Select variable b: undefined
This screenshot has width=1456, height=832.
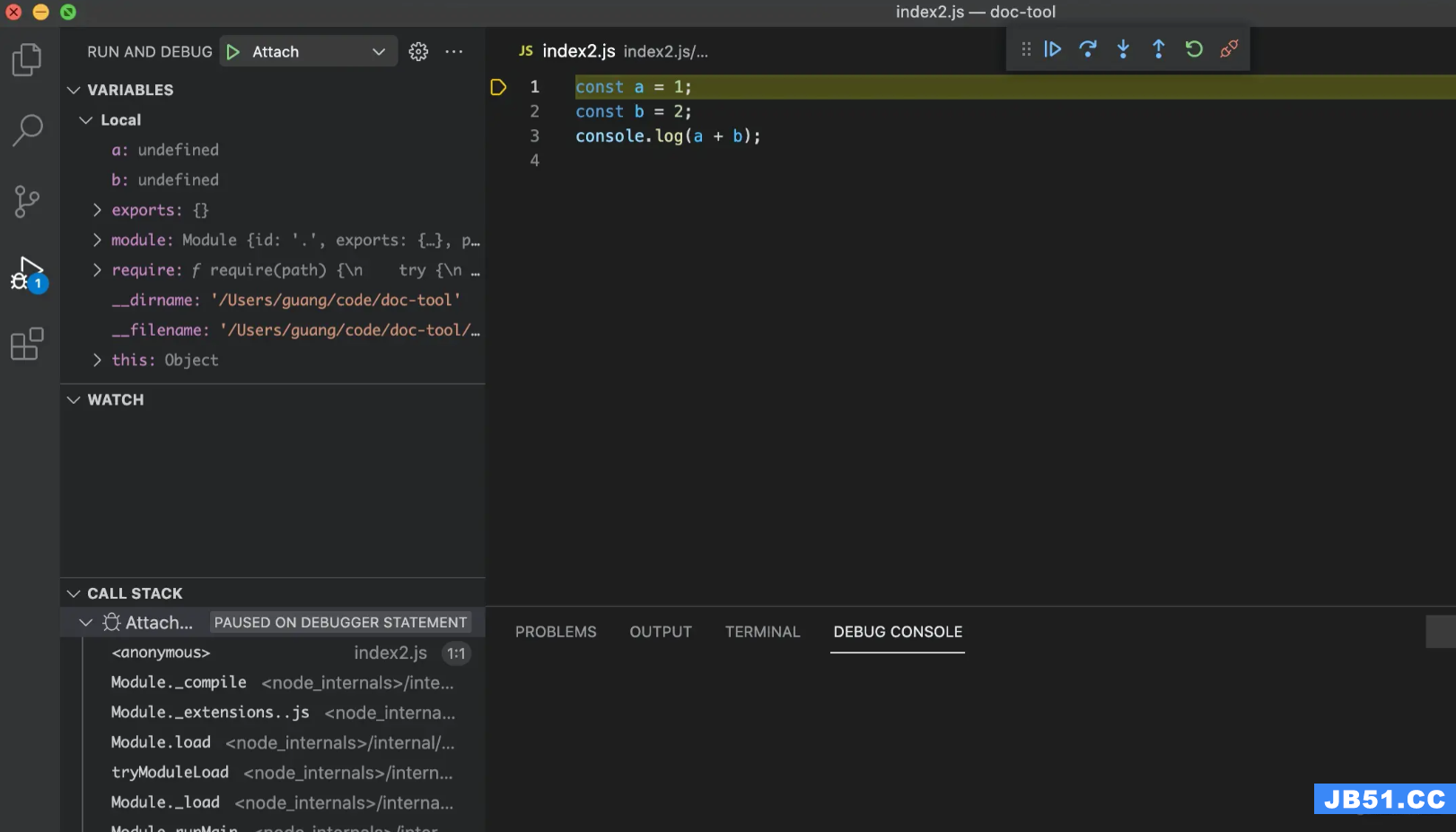(x=273, y=180)
